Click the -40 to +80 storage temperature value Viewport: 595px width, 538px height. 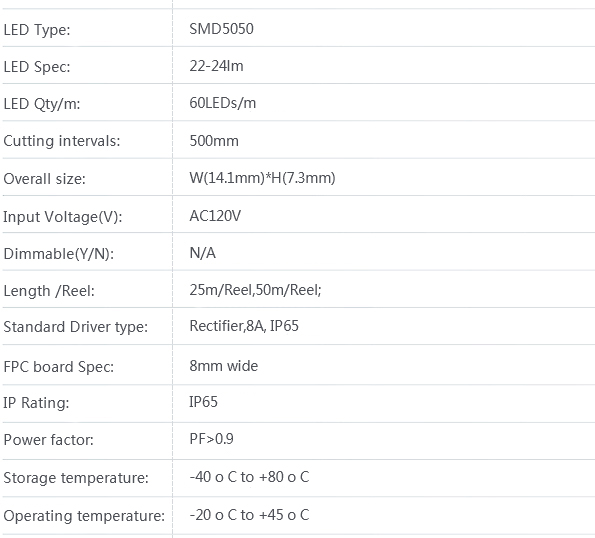pyautogui.click(x=249, y=477)
